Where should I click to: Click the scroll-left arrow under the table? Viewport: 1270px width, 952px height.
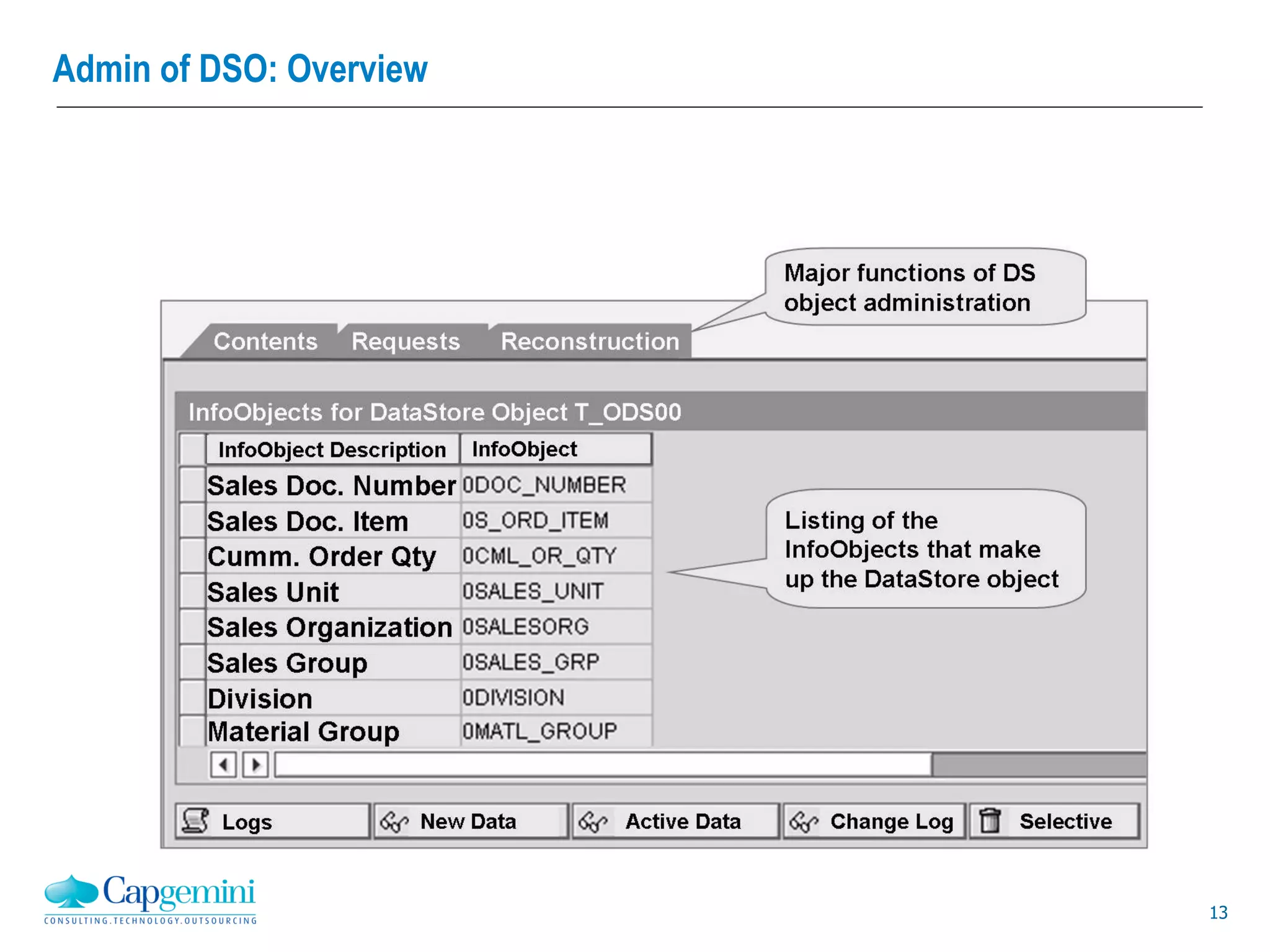(223, 764)
